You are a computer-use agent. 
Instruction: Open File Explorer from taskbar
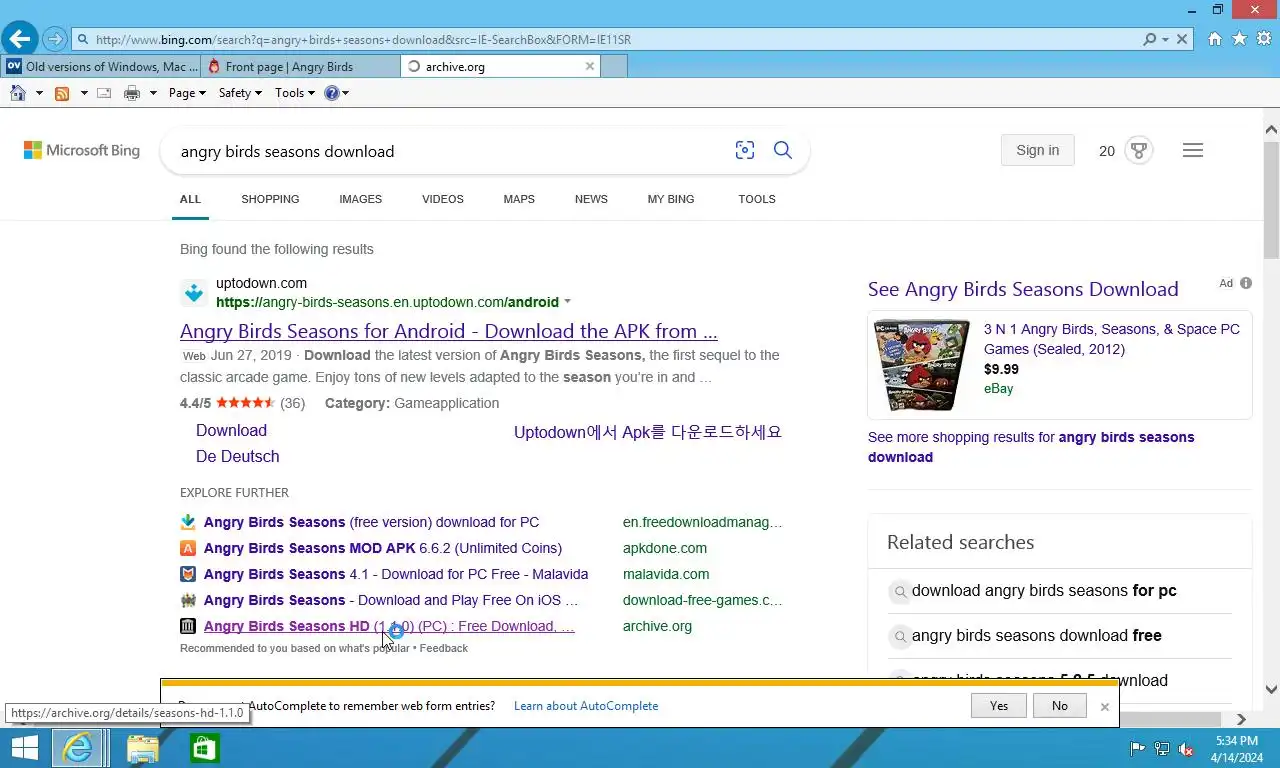(x=143, y=748)
